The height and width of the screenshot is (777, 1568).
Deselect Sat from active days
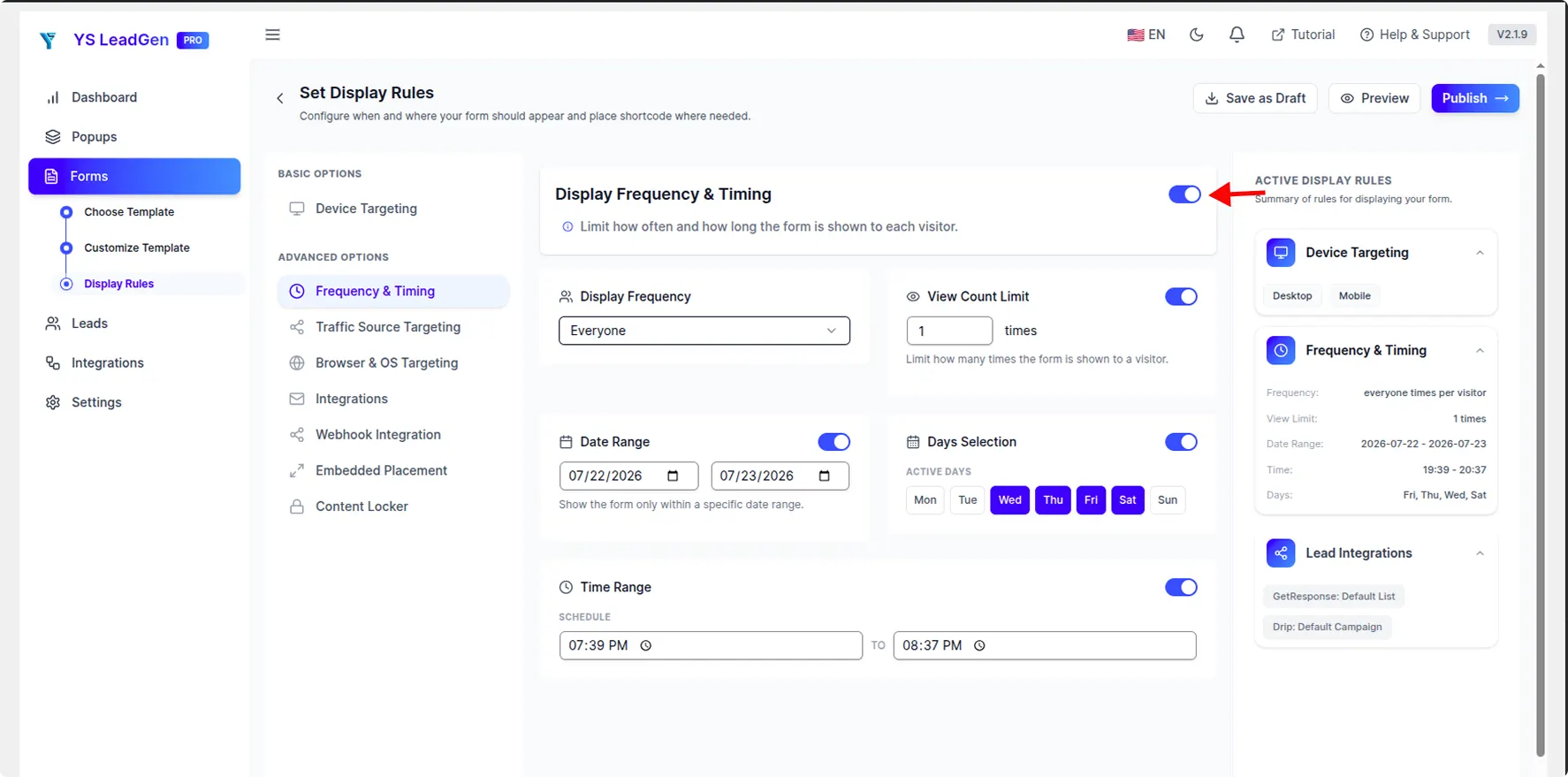1128,500
